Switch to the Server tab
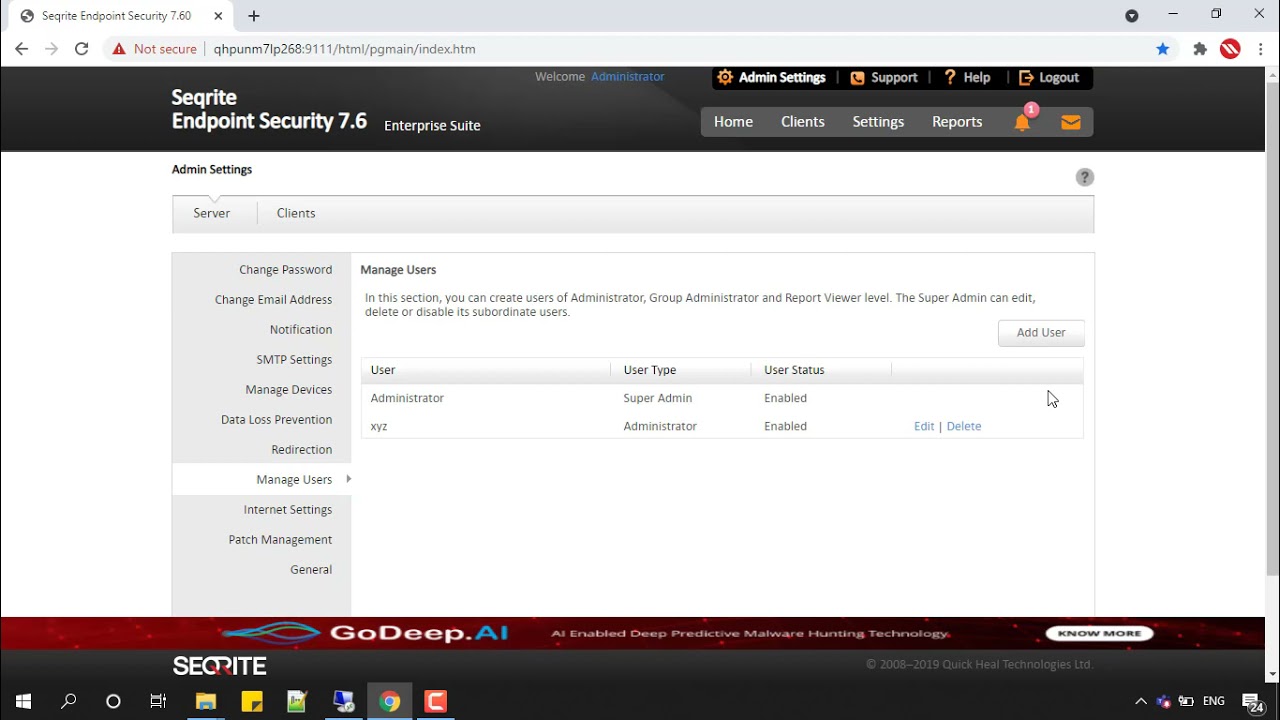Image resolution: width=1280 pixels, height=720 pixels. 212,213
